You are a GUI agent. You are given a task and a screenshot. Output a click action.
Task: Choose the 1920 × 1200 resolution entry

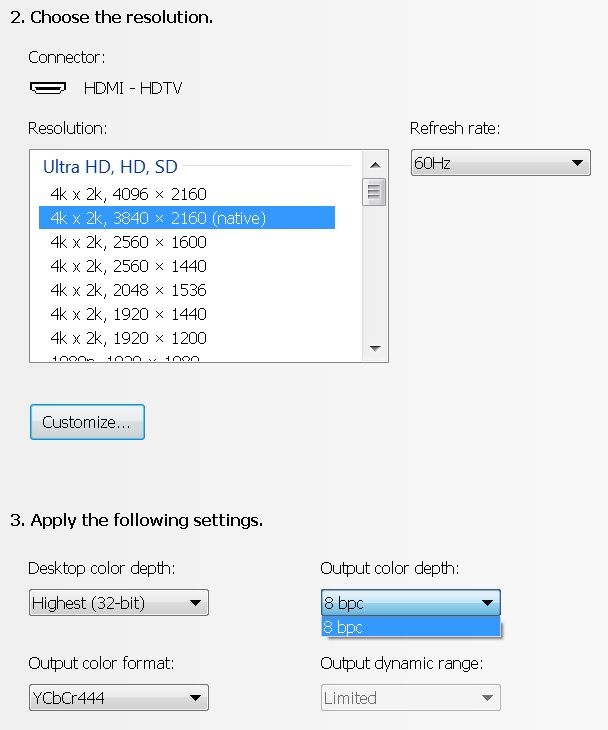[129, 338]
